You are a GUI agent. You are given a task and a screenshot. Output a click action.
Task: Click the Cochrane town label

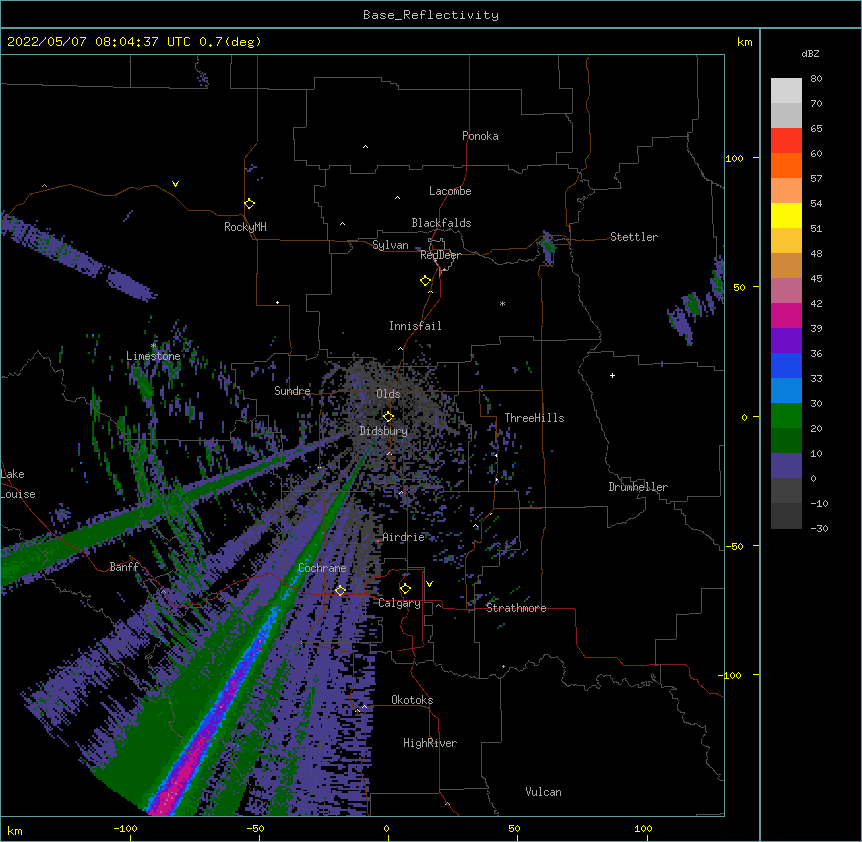click(322, 568)
